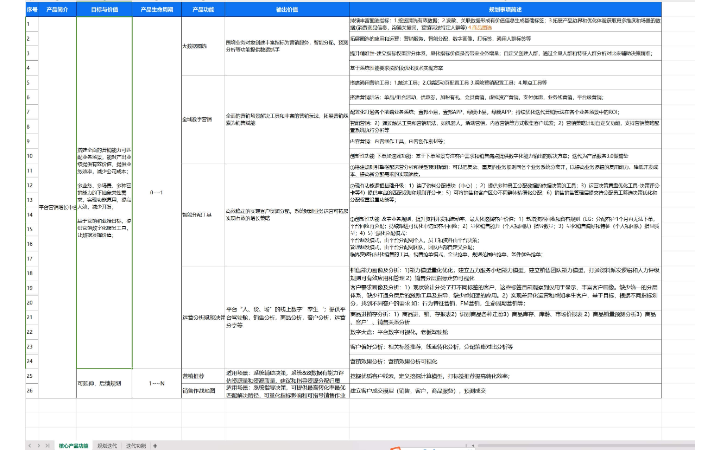Select serial number cell 22

click(x=32, y=332)
